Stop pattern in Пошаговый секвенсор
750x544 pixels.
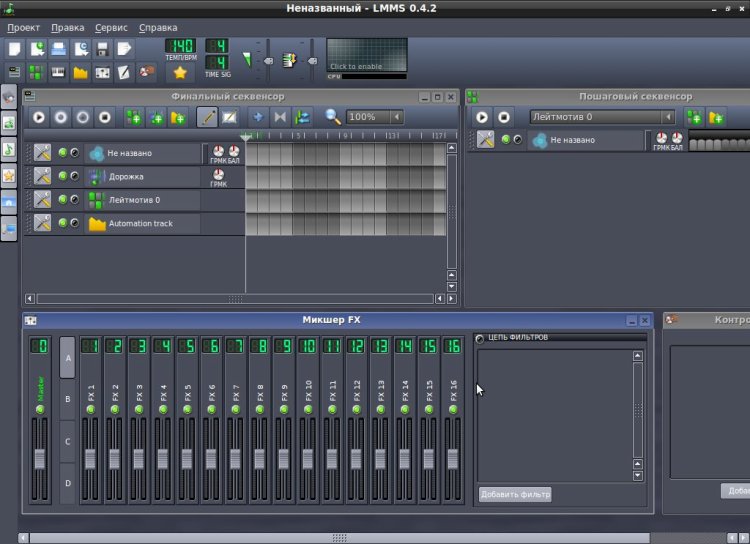tap(504, 117)
